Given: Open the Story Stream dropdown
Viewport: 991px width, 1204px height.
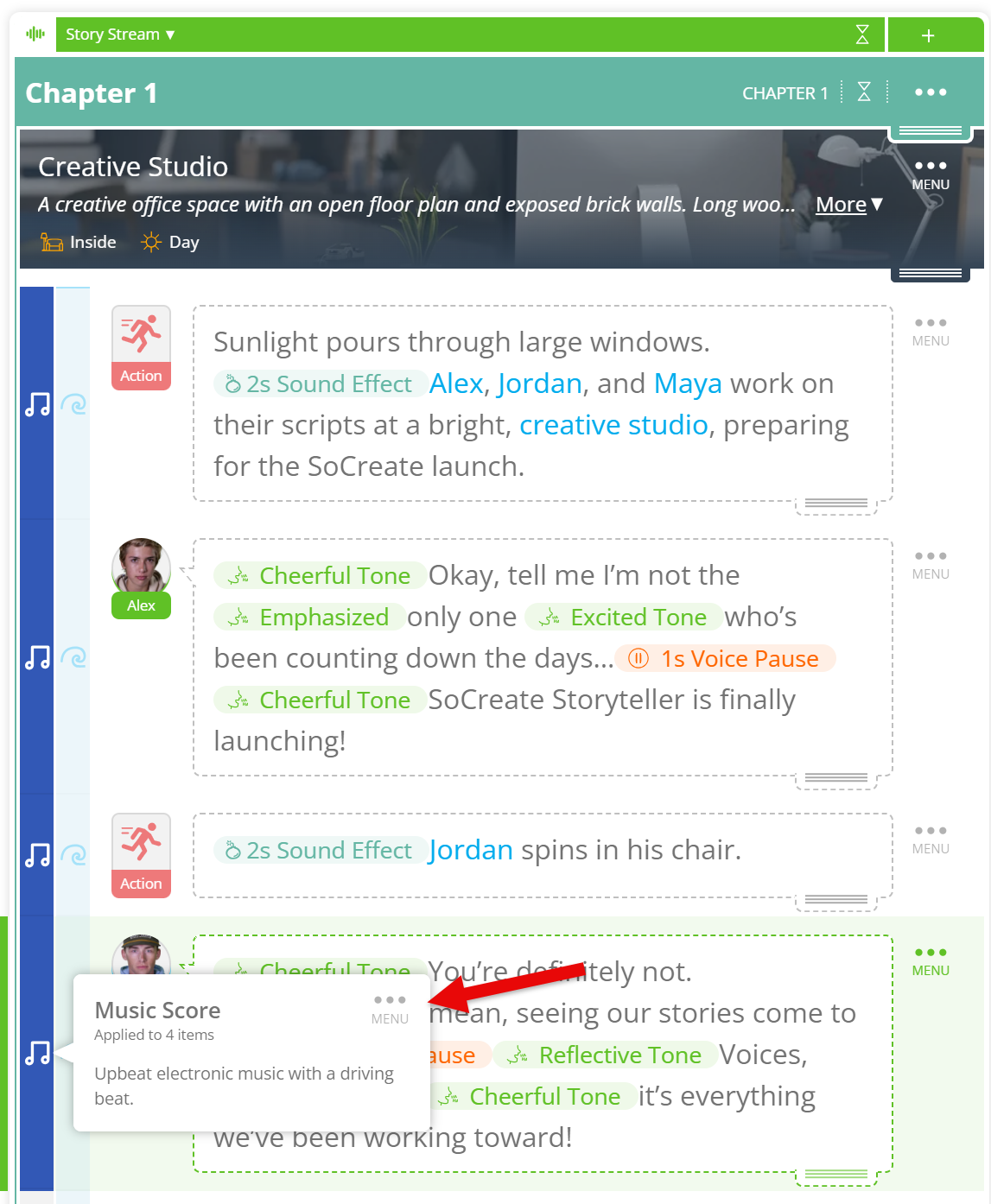Looking at the screenshot, I should [120, 35].
